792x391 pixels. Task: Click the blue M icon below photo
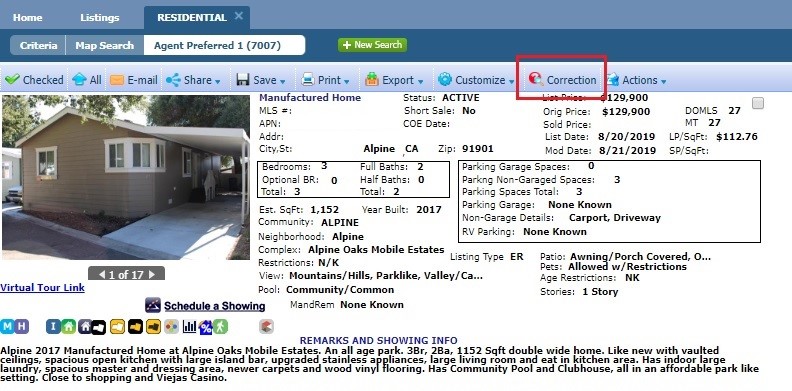(x=7, y=326)
